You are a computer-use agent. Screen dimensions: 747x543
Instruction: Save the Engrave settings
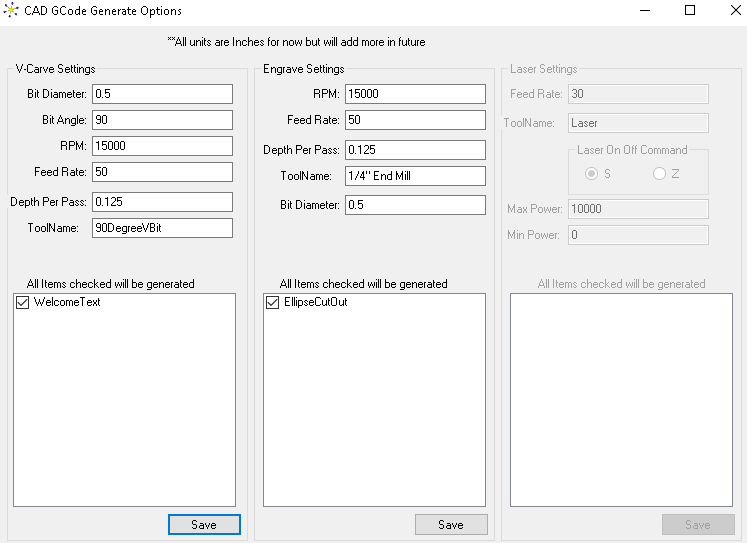[451, 524]
